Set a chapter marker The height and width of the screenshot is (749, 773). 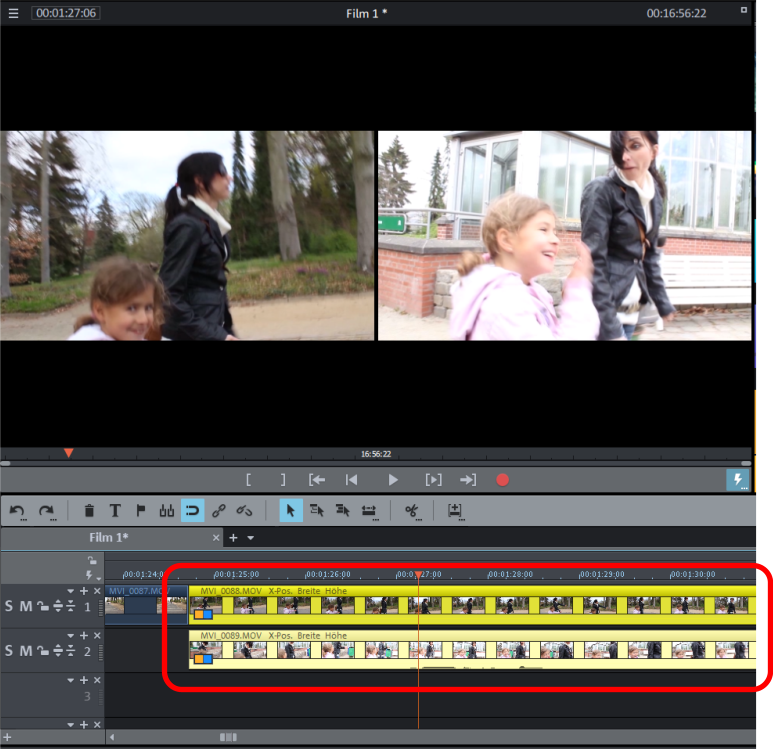click(167, 511)
